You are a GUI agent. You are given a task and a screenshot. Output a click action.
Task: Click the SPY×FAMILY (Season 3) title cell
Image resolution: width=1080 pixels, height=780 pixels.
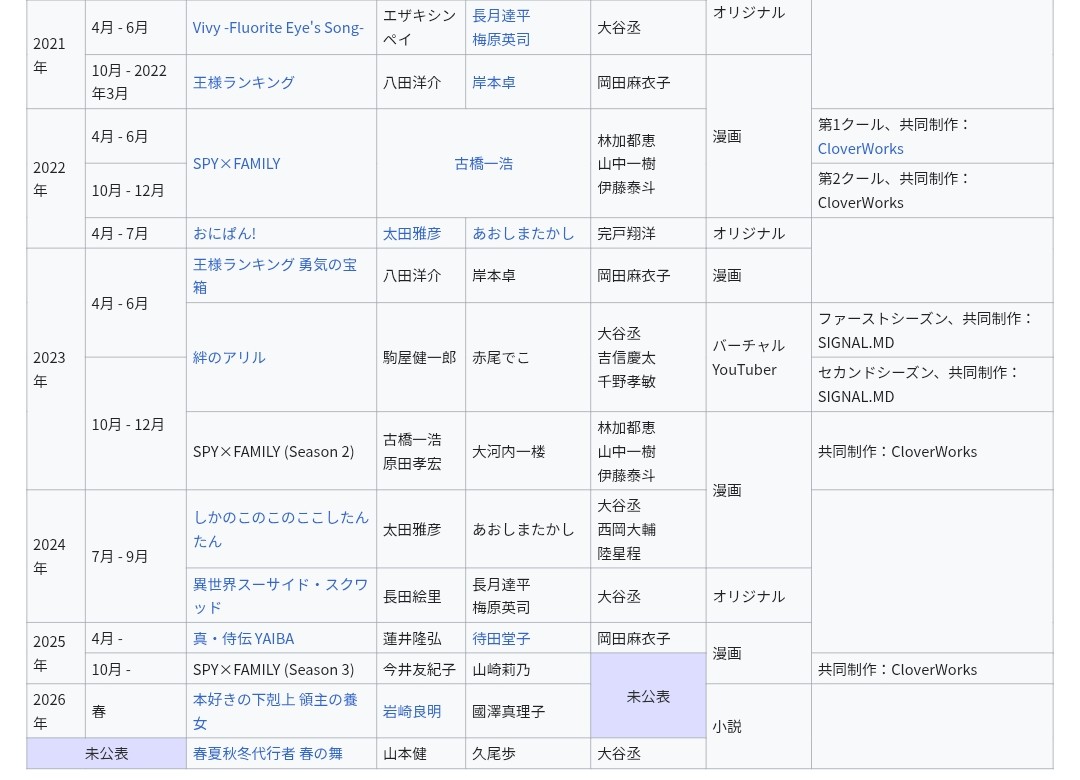click(281, 668)
